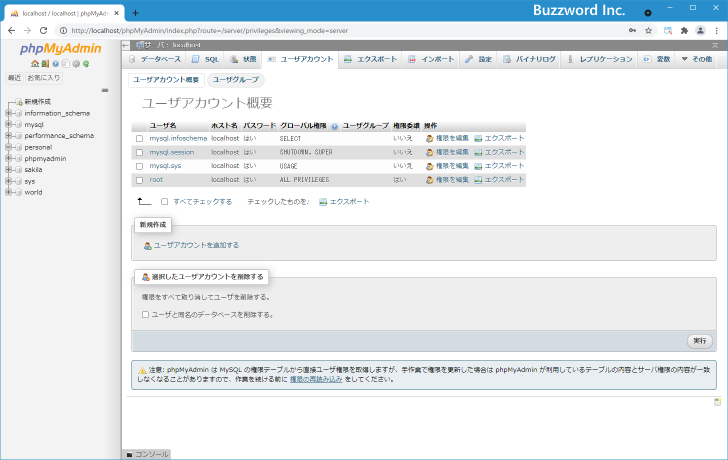Click edit privileges icon for root
The image size is (728, 460).
[430, 180]
